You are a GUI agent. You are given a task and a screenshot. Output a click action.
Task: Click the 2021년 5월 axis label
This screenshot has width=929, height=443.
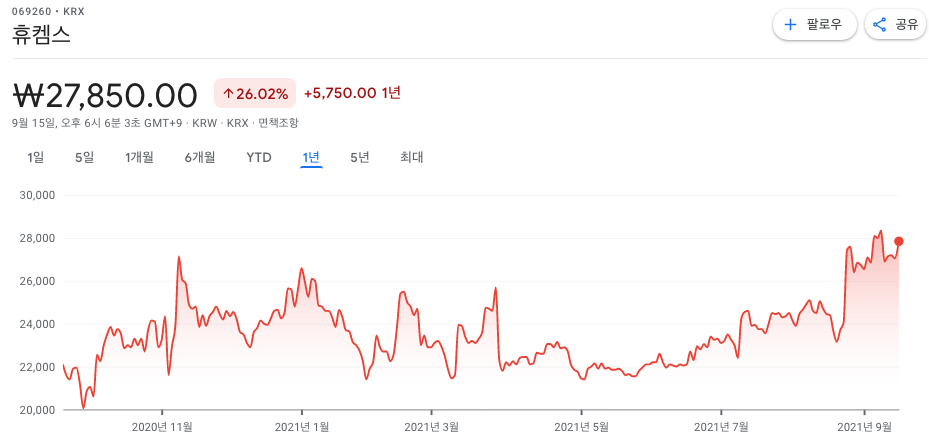pos(581,426)
